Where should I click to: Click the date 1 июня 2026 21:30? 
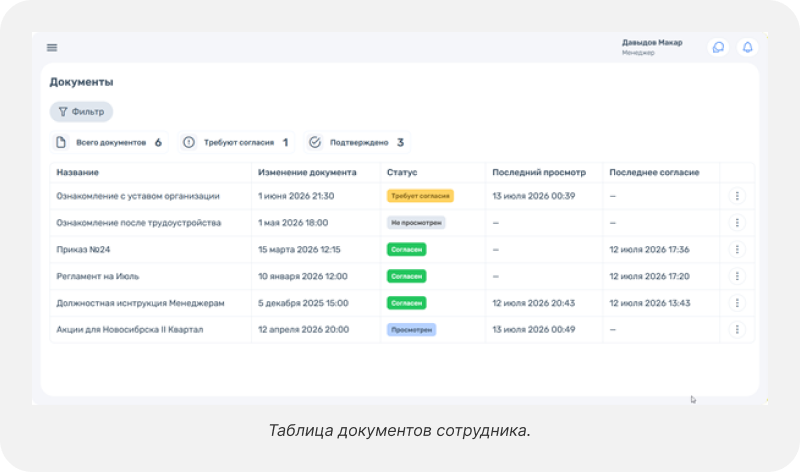[x=296, y=196]
